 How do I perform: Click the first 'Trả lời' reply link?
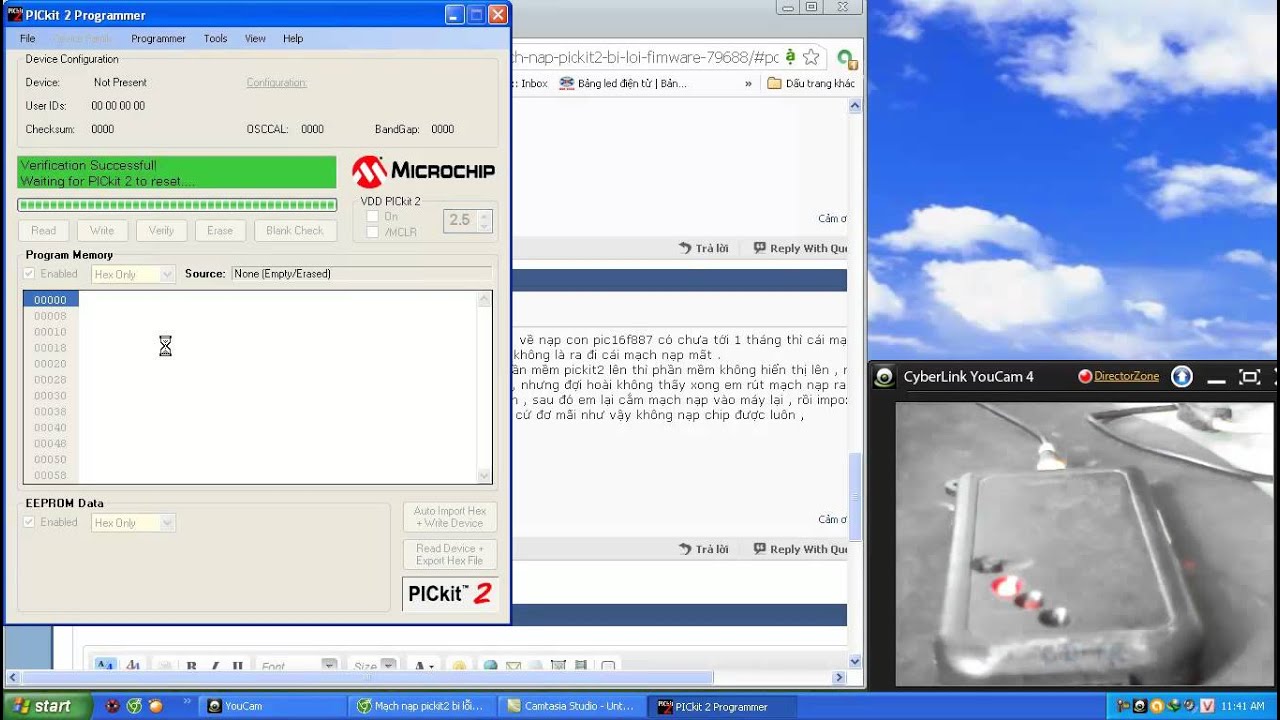pyautogui.click(x=704, y=248)
